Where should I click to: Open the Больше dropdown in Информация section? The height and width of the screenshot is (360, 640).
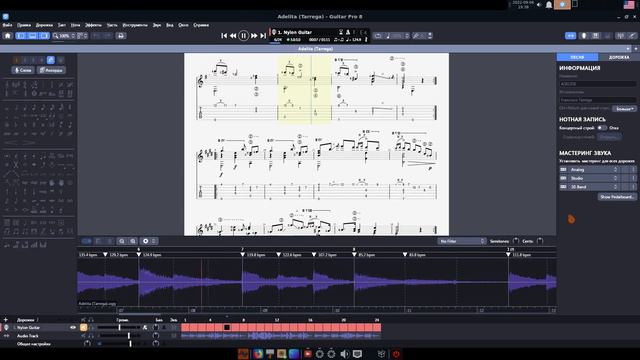point(624,109)
